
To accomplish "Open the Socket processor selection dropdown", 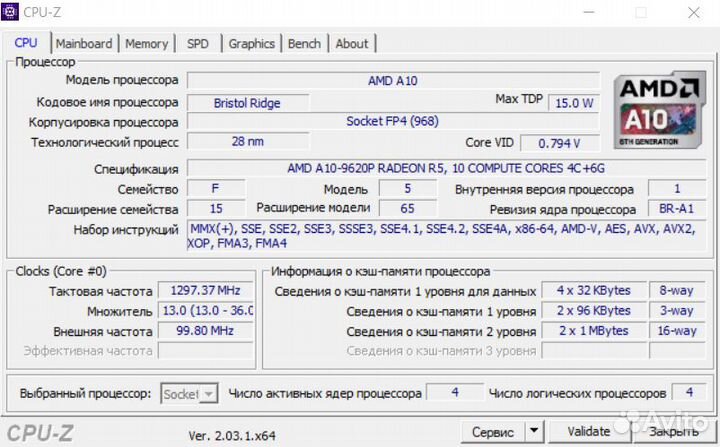I will click(x=189, y=394).
